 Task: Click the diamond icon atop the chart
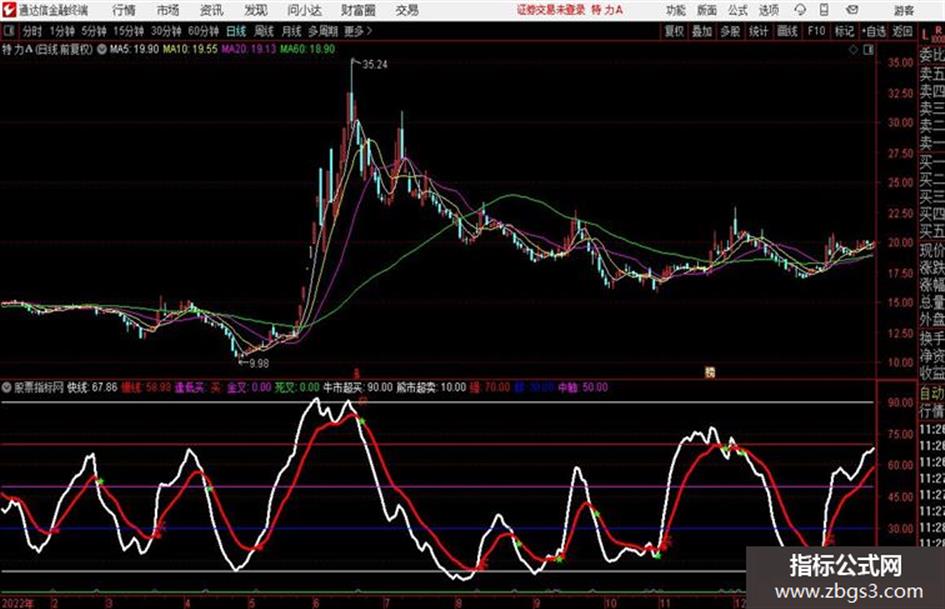(853, 50)
